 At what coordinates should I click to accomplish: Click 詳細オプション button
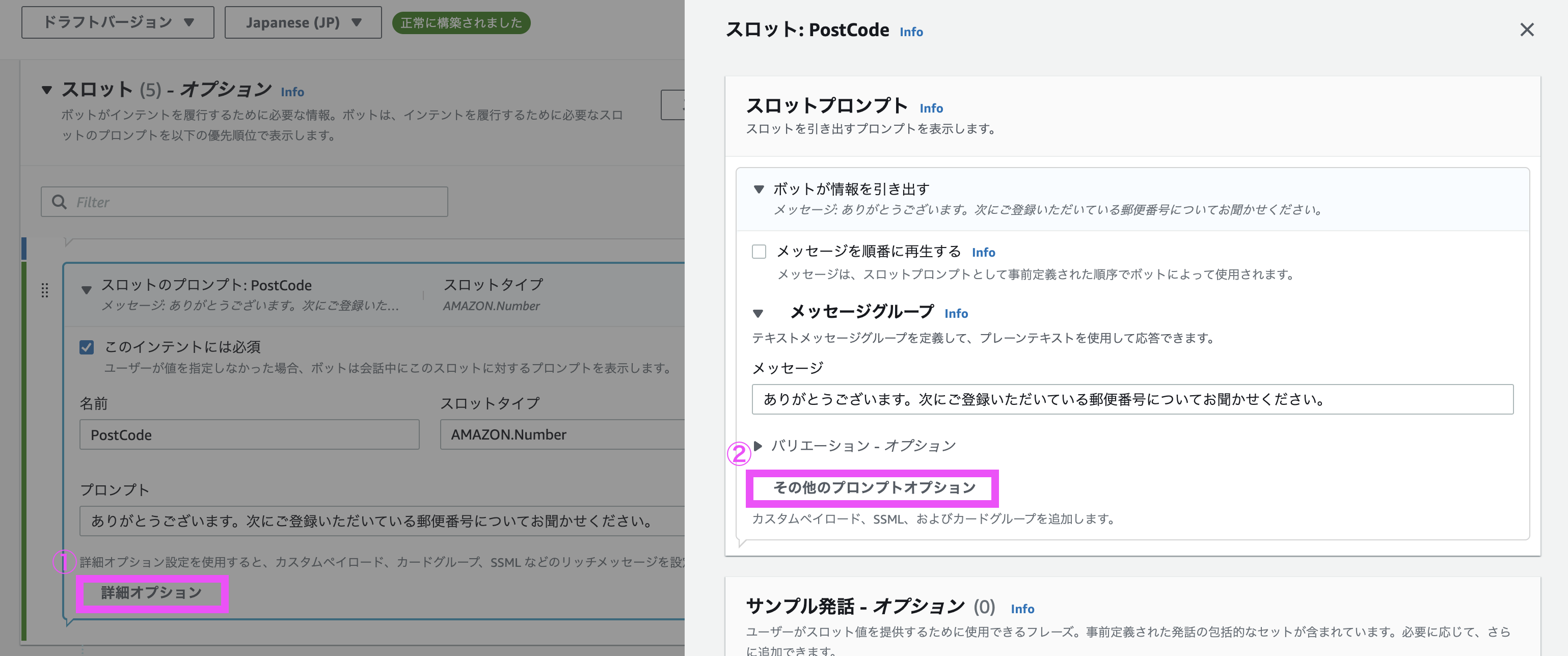pyautogui.click(x=152, y=593)
